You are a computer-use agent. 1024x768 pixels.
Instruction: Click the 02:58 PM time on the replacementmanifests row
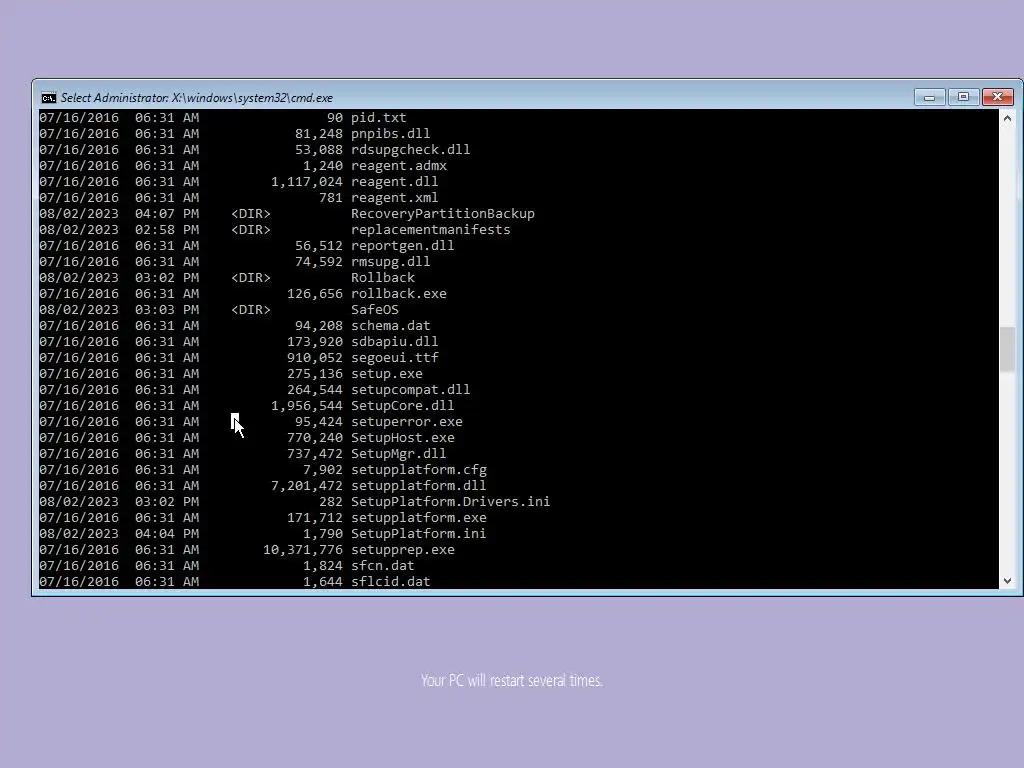(167, 229)
